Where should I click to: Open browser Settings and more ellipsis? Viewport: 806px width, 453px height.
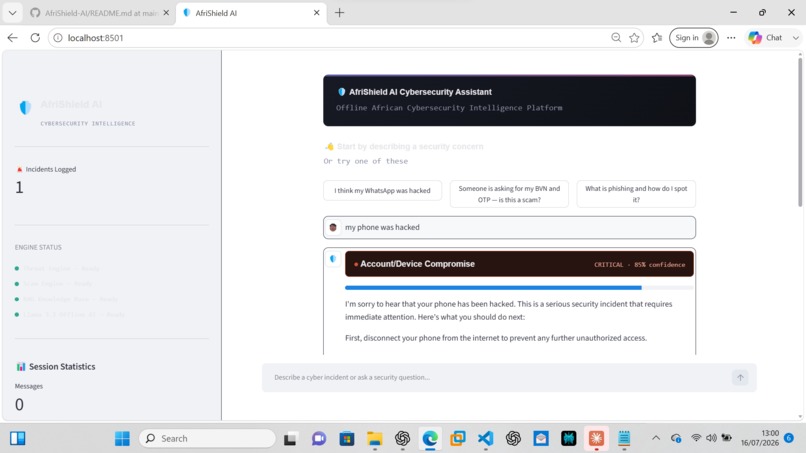click(x=731, y=38)
